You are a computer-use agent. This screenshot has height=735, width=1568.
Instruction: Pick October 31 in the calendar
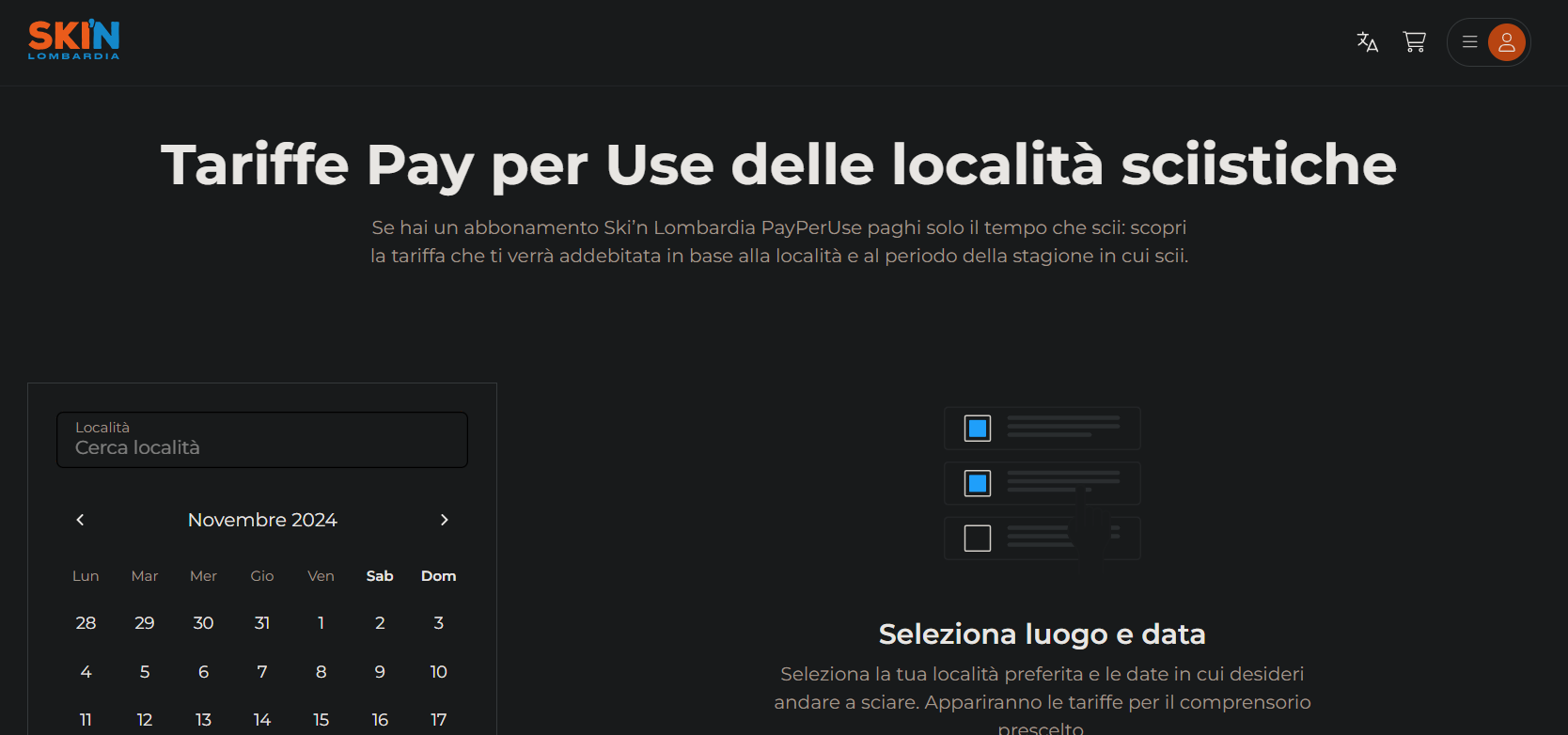262,622
